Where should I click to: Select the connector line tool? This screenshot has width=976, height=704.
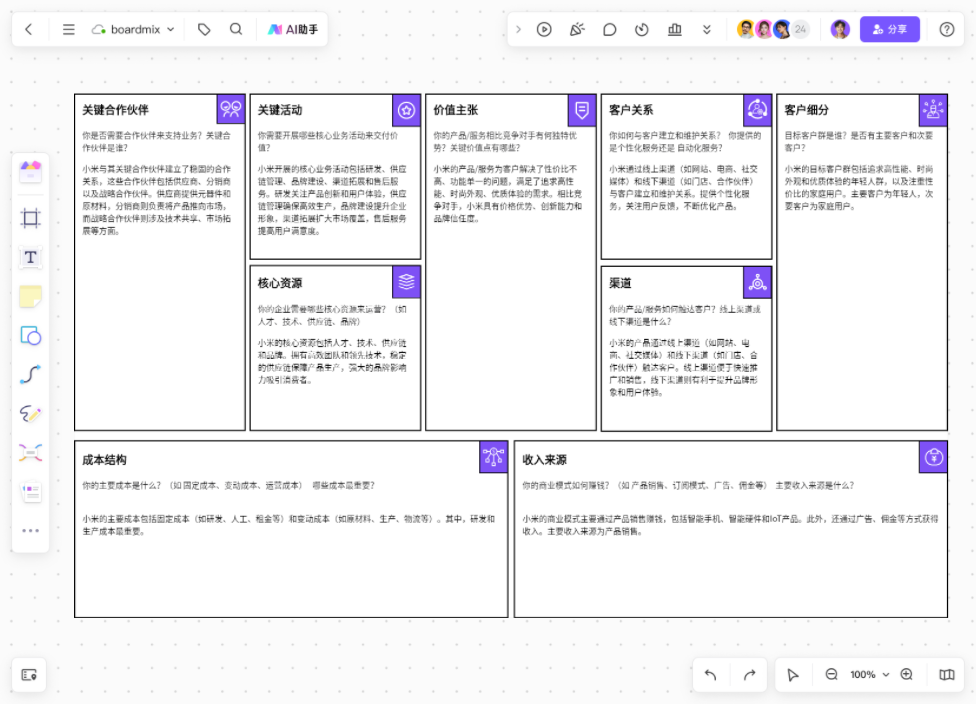point(30,374)
